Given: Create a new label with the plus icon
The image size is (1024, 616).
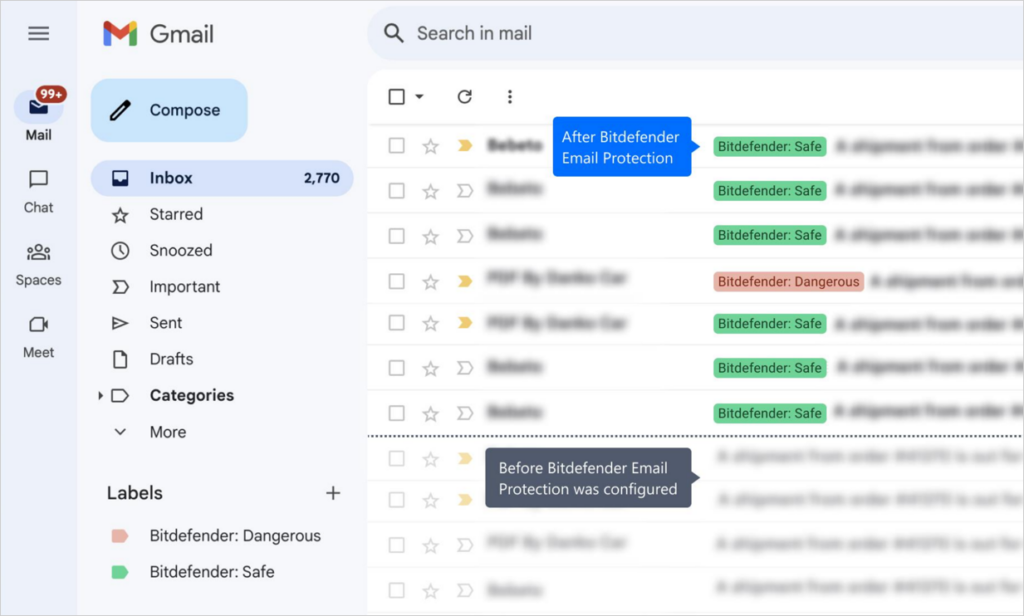Looking at the screenshot, I should pyautogui.click(x=333, y=493).
